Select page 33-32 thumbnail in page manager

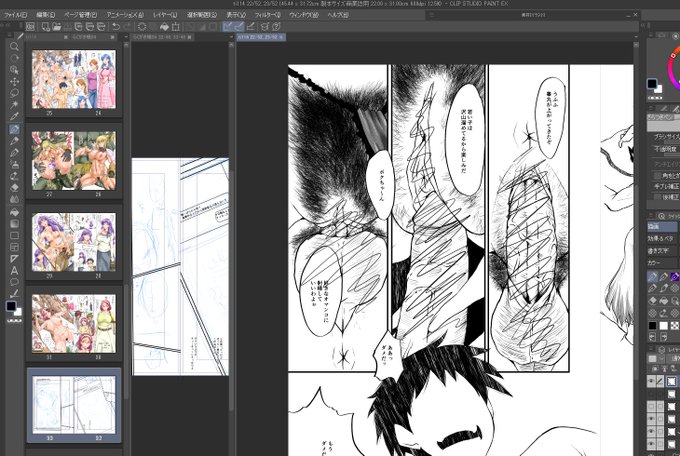coord(74,405)
